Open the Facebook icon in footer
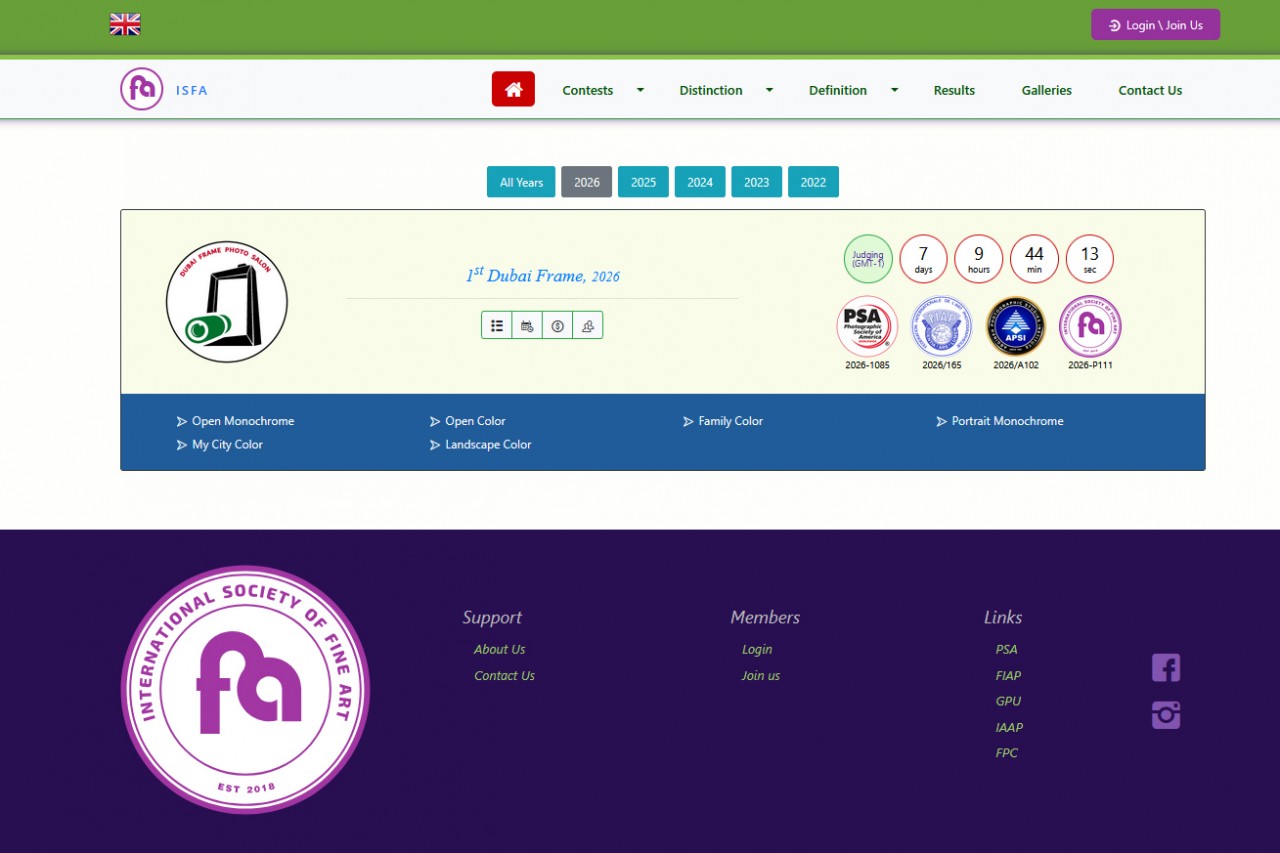This screenshot has height=853, width=1280. click(1166, 667)
